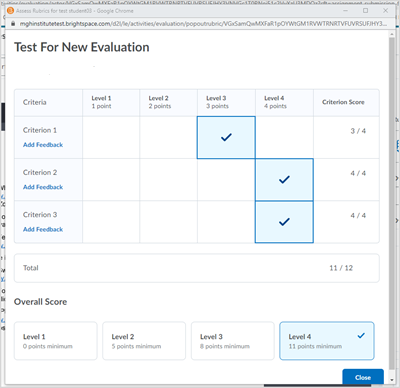Image resolution: width=400 pixels, height=388 pixels.
Task: Close the Chrome popup window with X
Action: [385, 11]
